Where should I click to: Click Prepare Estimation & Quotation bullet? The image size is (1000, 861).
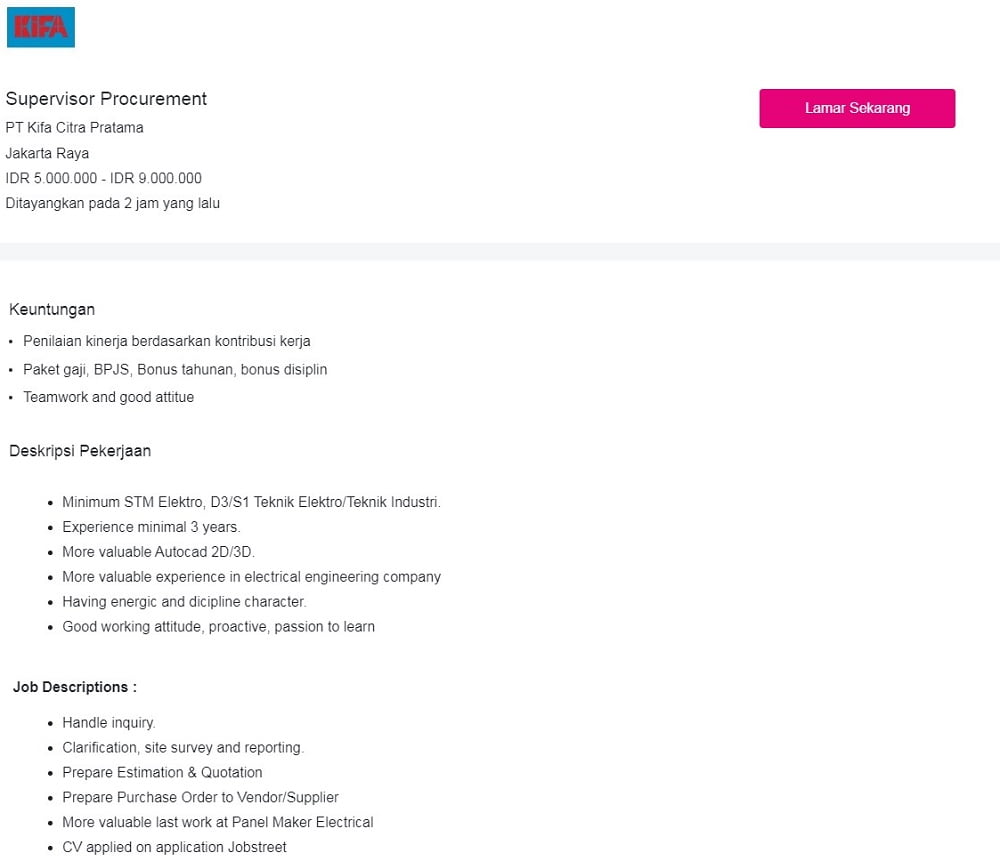tap(163, 772)
